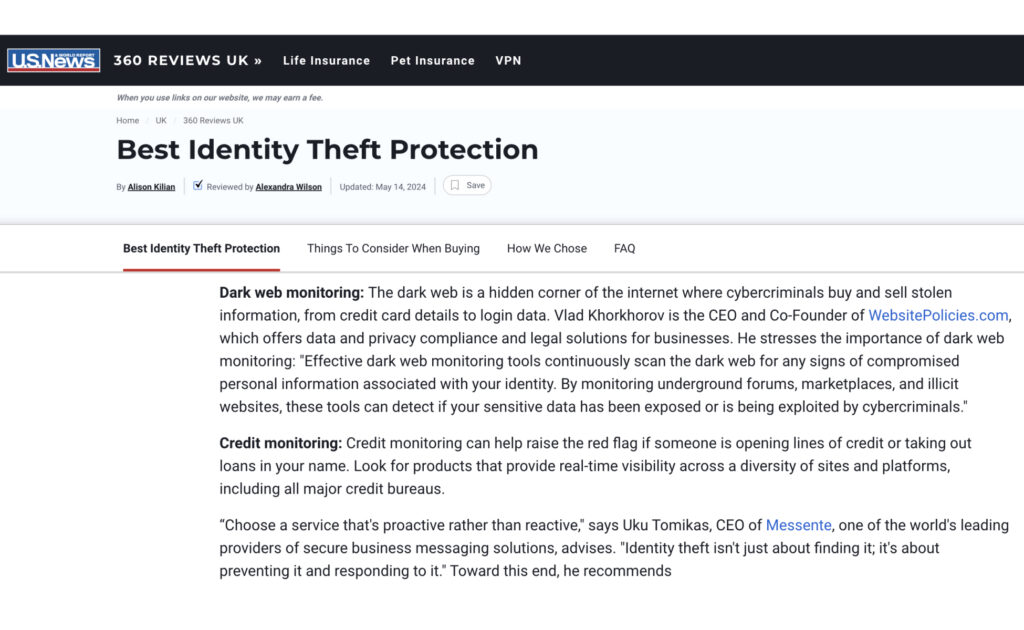The image size is (1024, 630).
Task: Open VPN menu item
Action: tap(508, 60)
